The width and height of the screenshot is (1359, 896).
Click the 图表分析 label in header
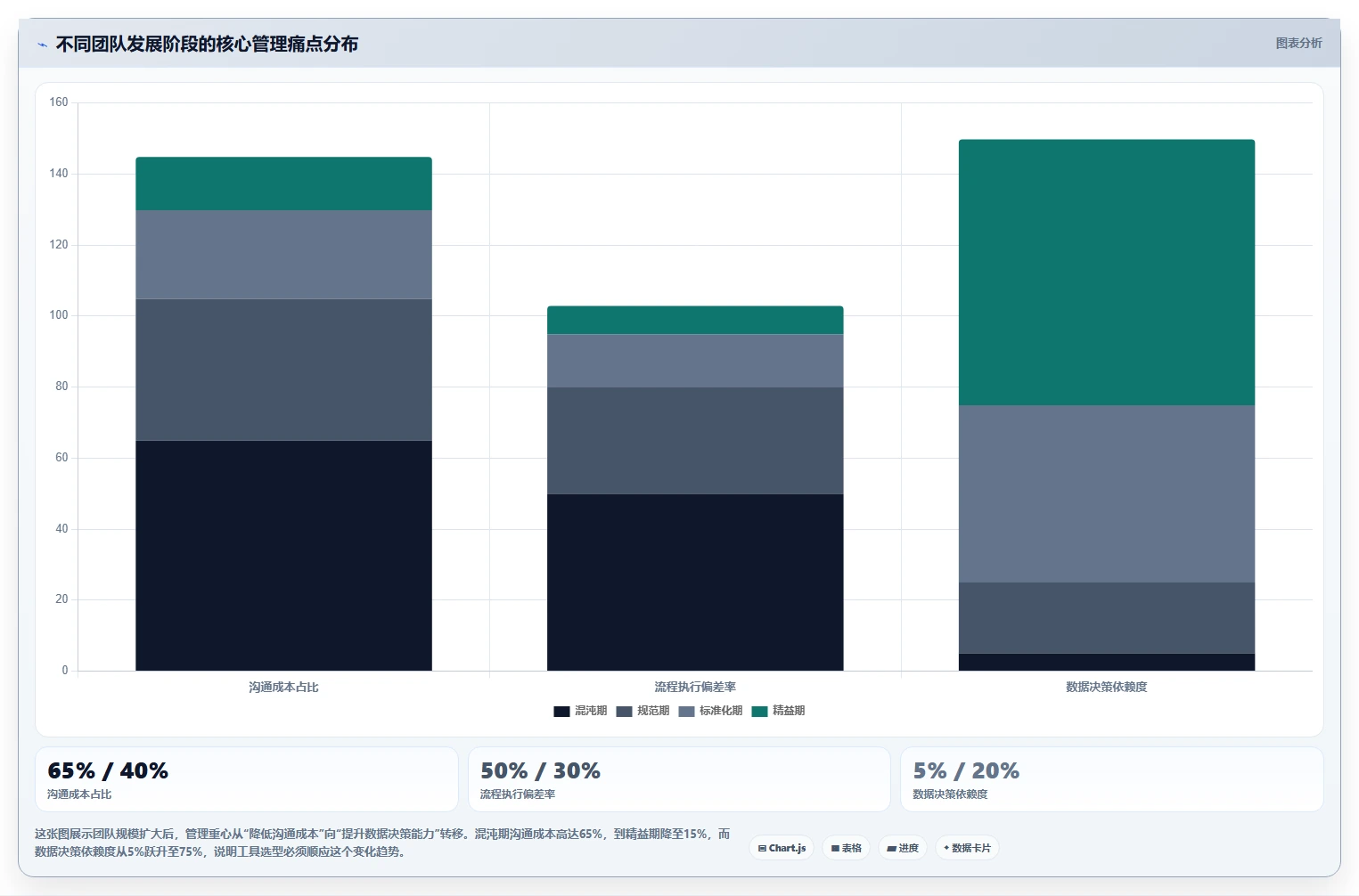pyautogui.click(x=1298, y=43)
